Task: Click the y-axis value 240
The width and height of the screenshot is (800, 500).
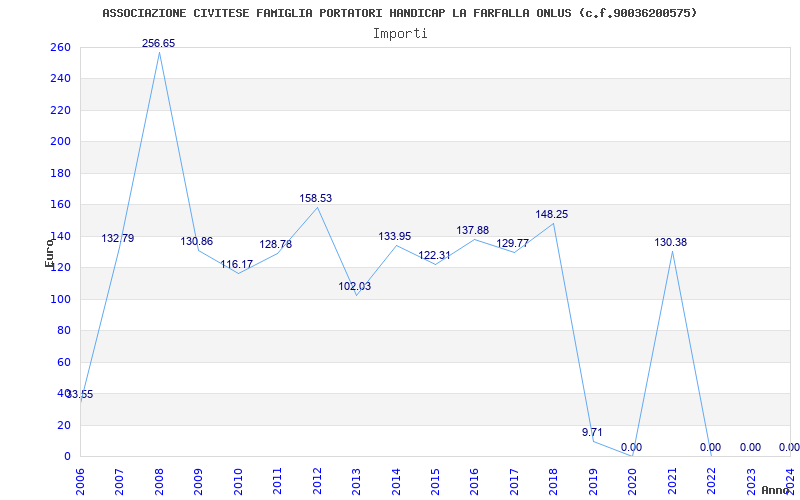Action: [60, 79]
